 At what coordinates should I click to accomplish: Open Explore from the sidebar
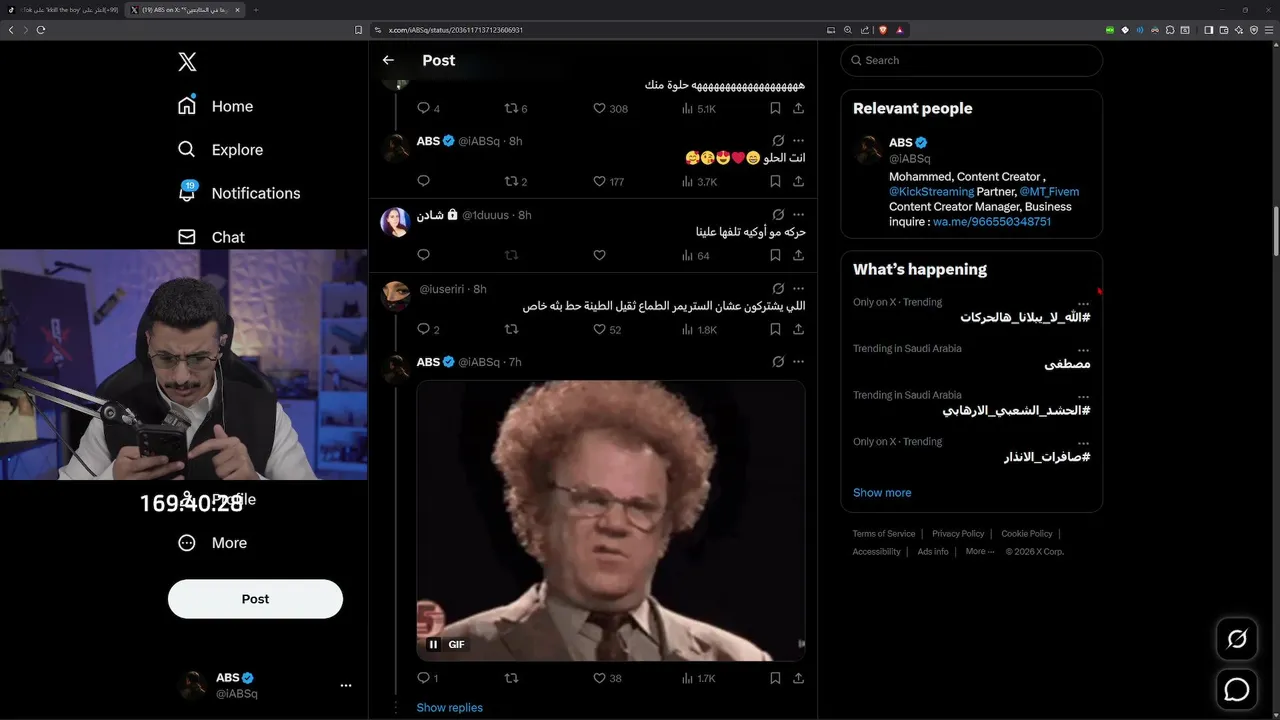pyautogui.click(x=220, y=150)
